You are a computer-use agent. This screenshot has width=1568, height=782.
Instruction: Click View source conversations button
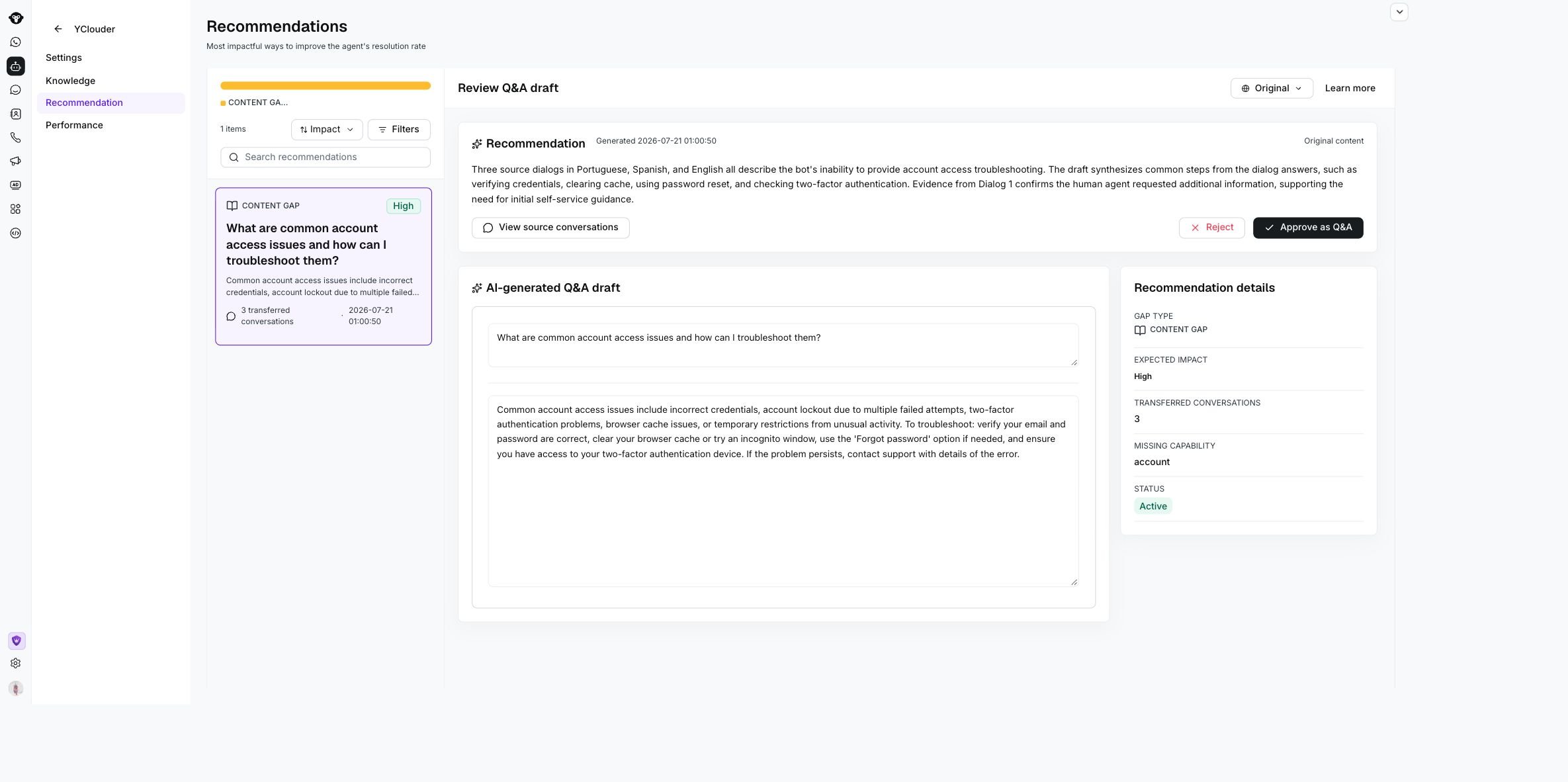click(x=550, y=228)
